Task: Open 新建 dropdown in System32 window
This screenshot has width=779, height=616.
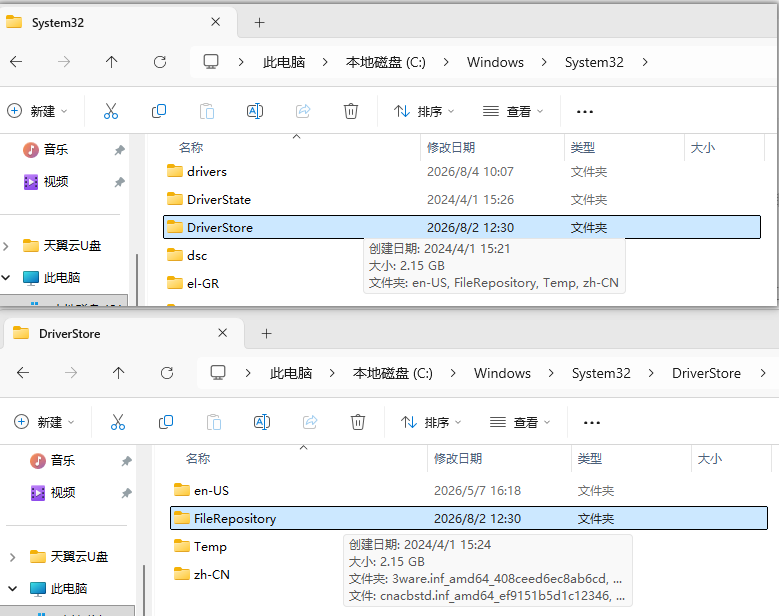Action: 37,111
